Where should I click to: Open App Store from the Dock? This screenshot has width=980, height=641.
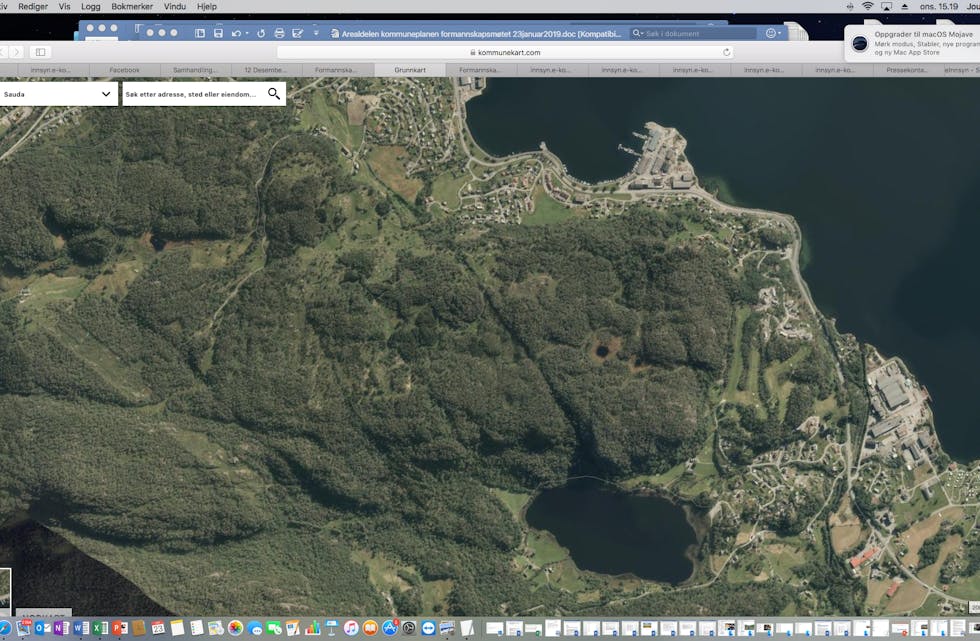tap(390, 628)
